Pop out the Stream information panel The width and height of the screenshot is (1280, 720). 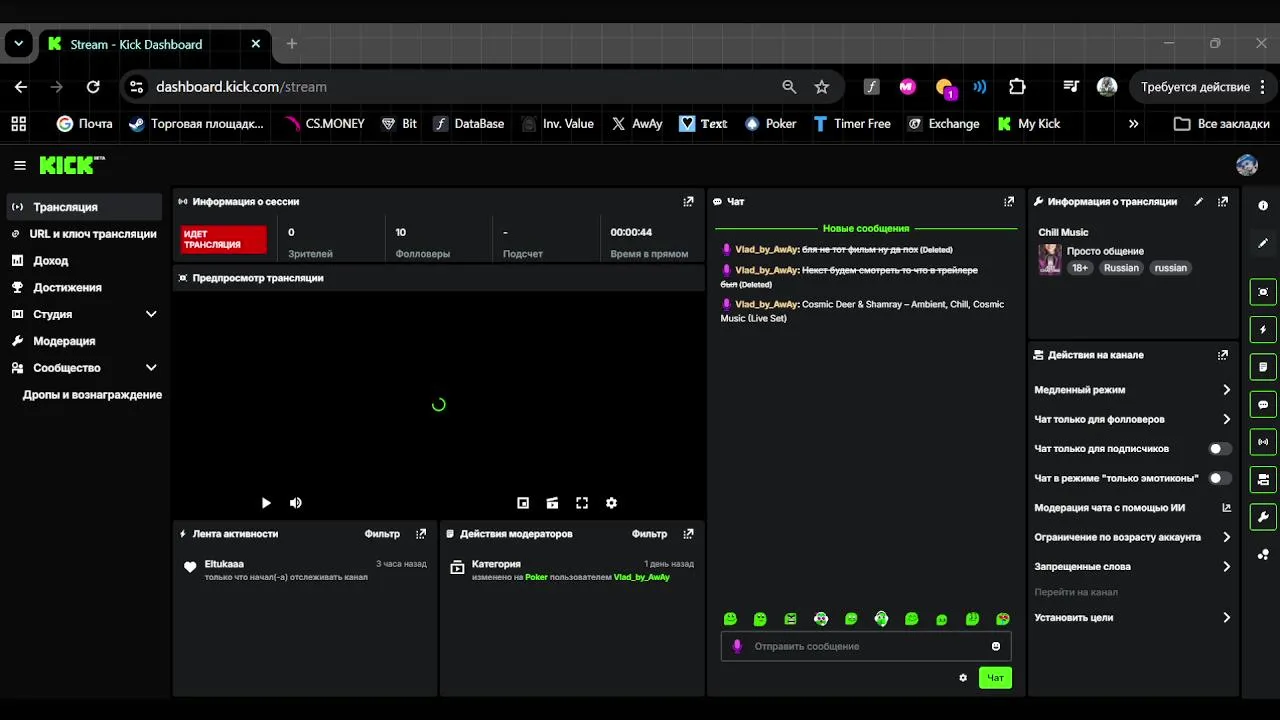tap(1222, 202)
